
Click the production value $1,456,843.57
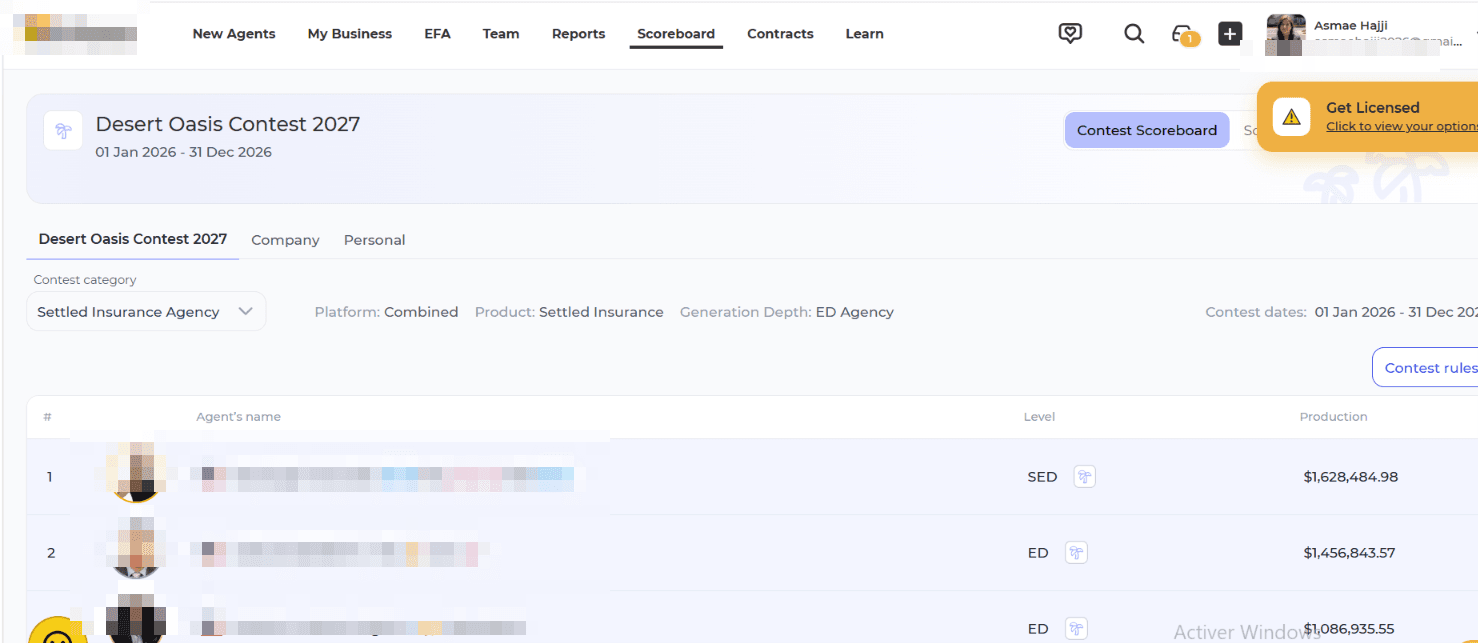coord(1349,553)
